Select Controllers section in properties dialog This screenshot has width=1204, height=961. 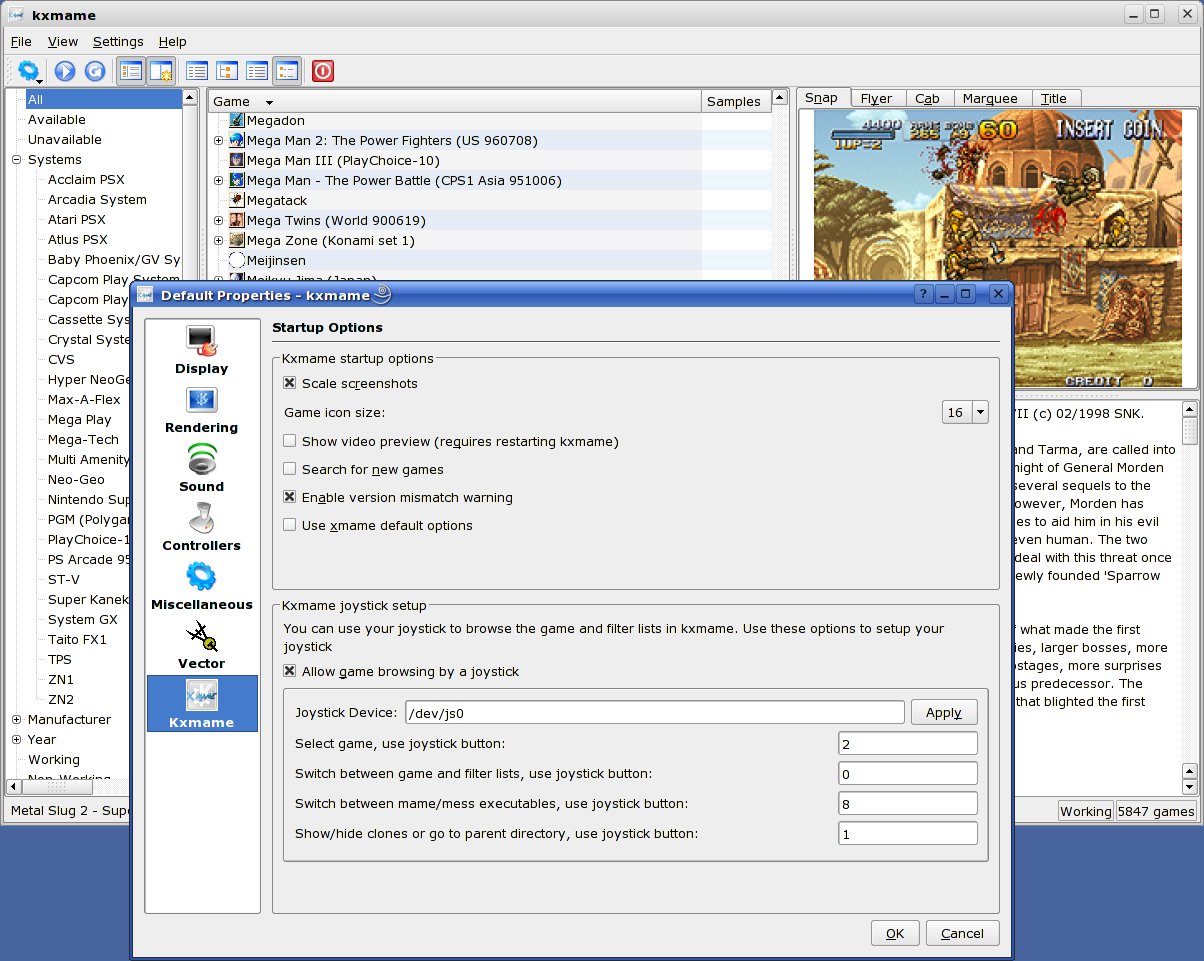point(202,527)
